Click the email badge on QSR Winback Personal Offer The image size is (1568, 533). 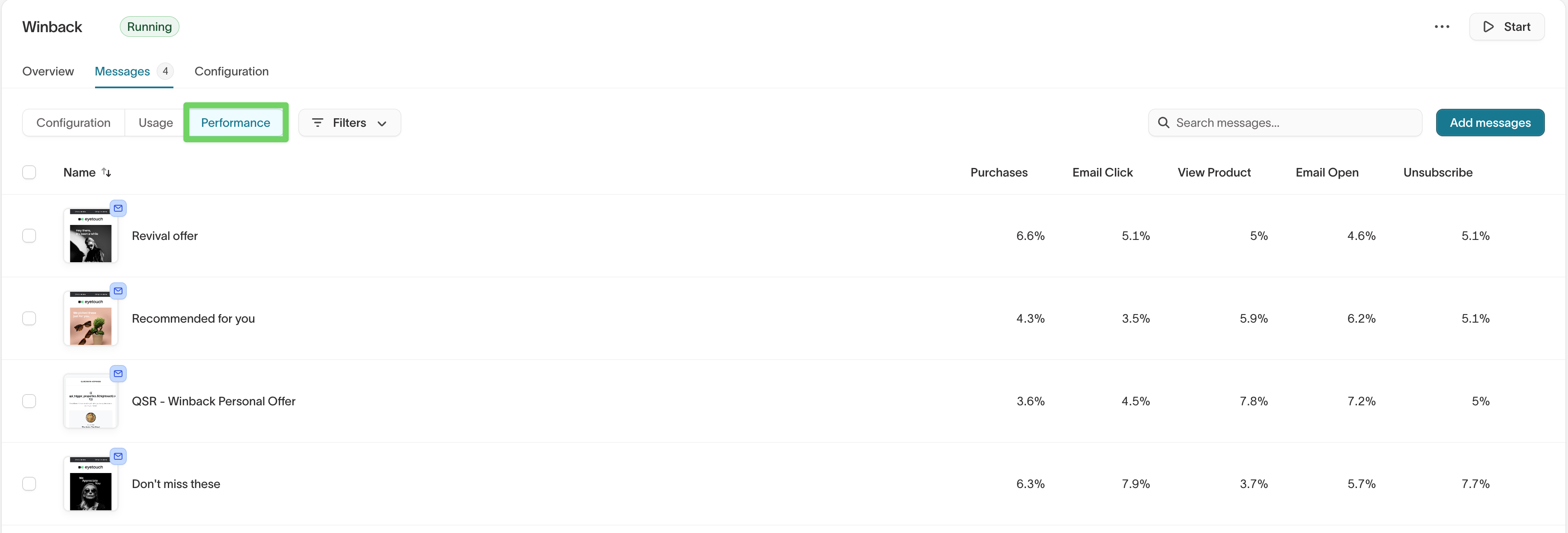click(x=118, y=374)
